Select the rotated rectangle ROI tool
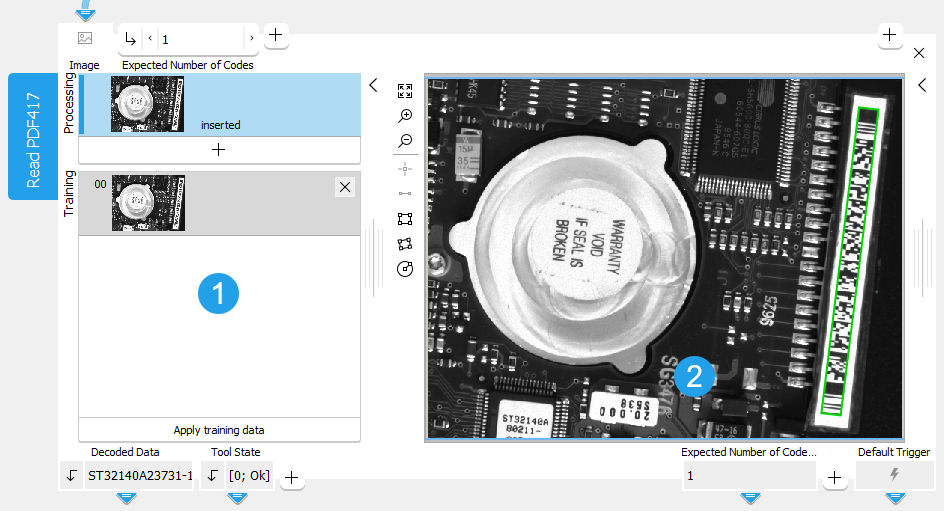The width and height of the screenshot is (944, 511). click(x=405, y=243)
